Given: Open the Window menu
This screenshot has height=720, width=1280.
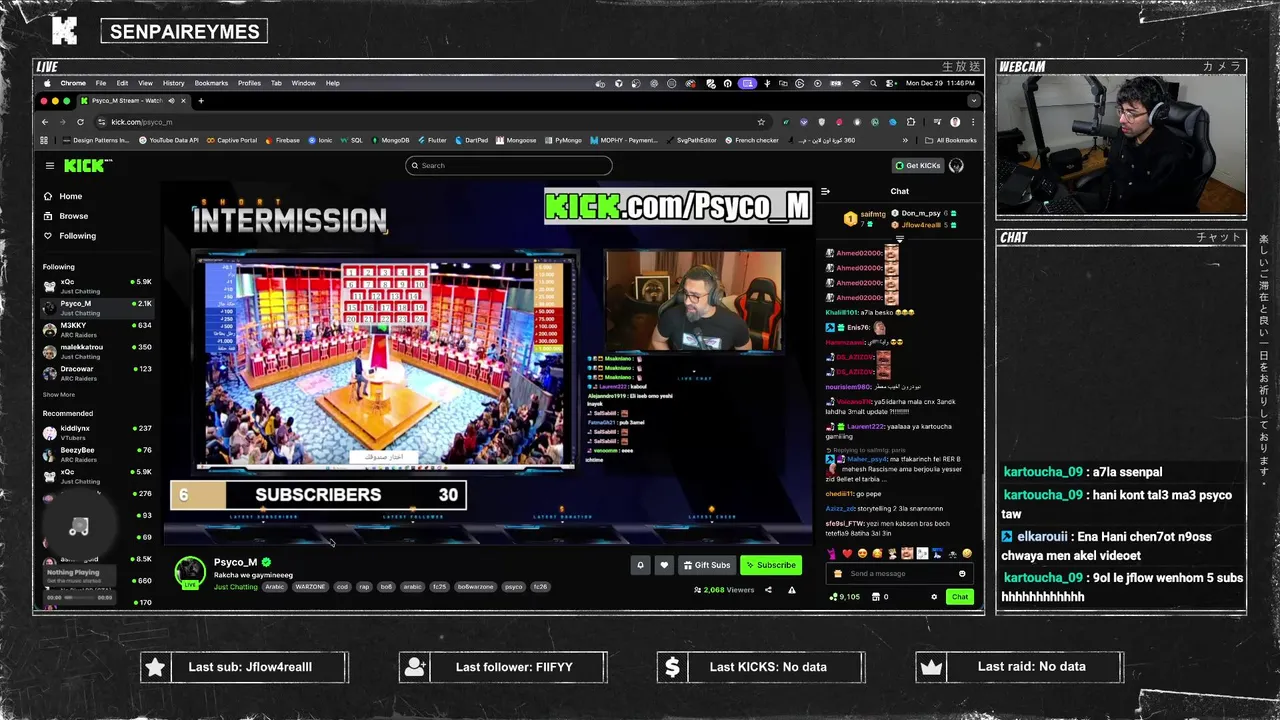Looking at the screenshot, I should 303,83.
